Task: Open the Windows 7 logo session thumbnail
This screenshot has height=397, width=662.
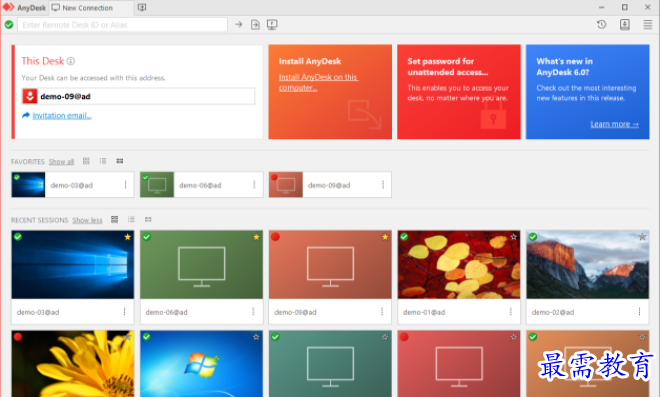Action: [201, 364]
